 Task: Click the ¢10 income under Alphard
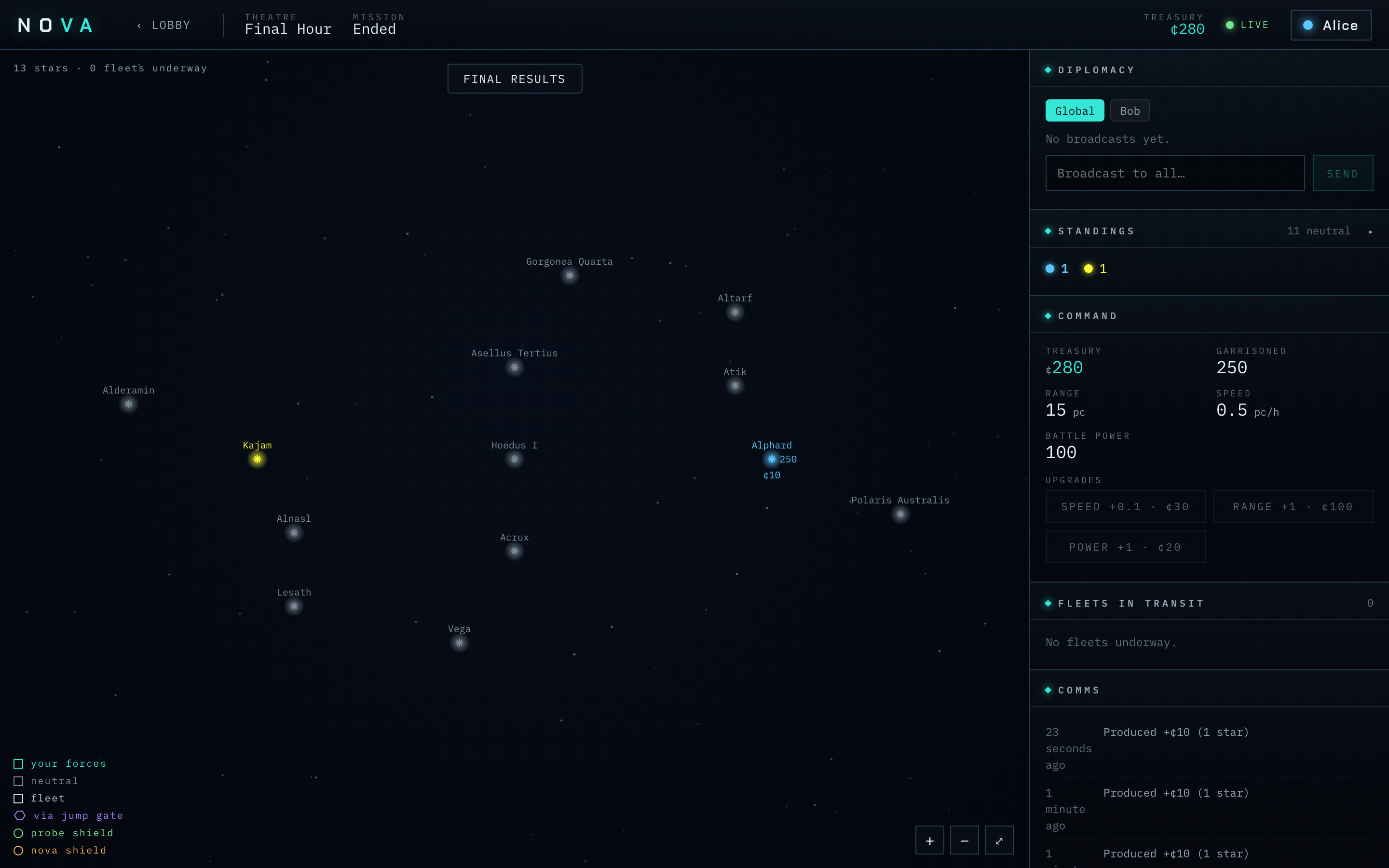point(771,475)
